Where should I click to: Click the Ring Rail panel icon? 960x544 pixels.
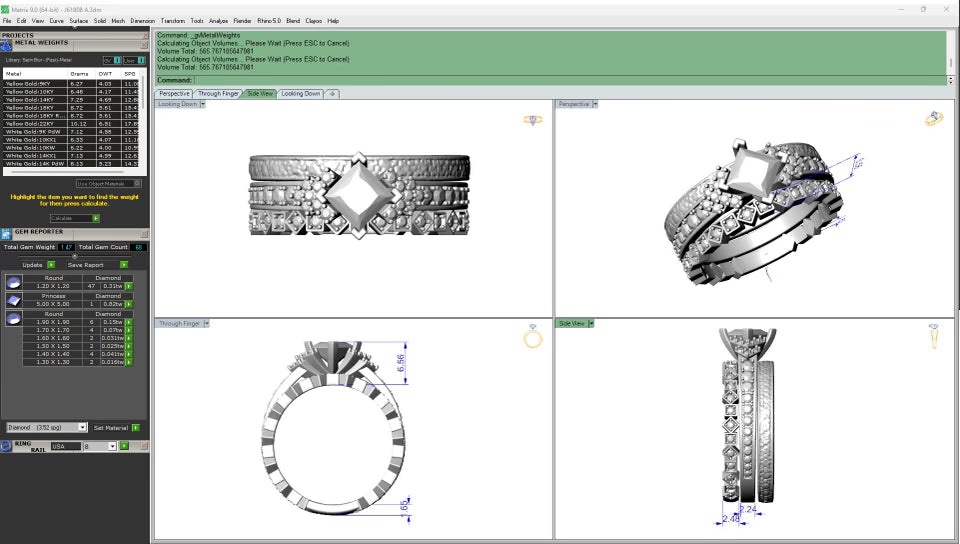pos(7,445)
